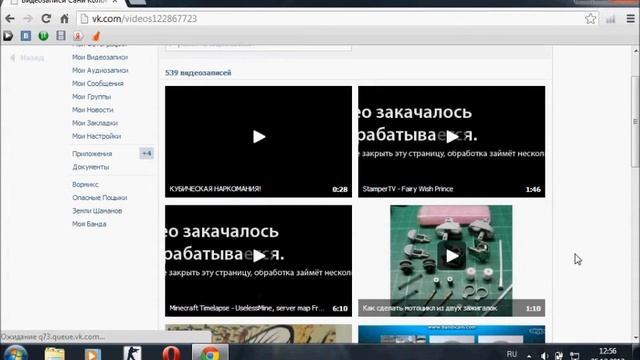The width and height of the screenshot is (640, 360).
Task: Go back using Chrome's back arrow
Action: pyautogui.click(x=10, y=19)
